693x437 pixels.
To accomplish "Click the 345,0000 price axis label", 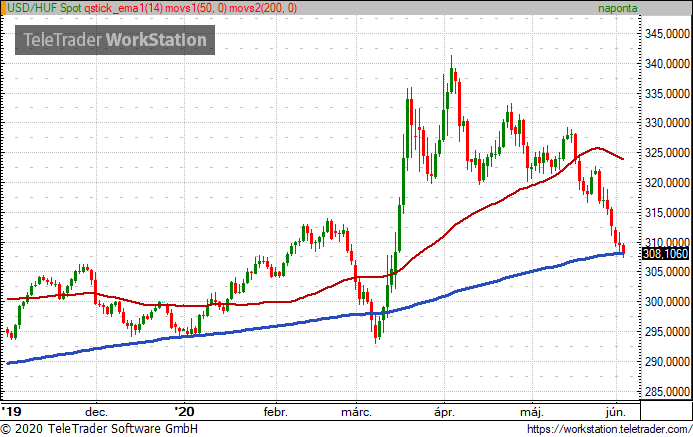I will [667, 34].
